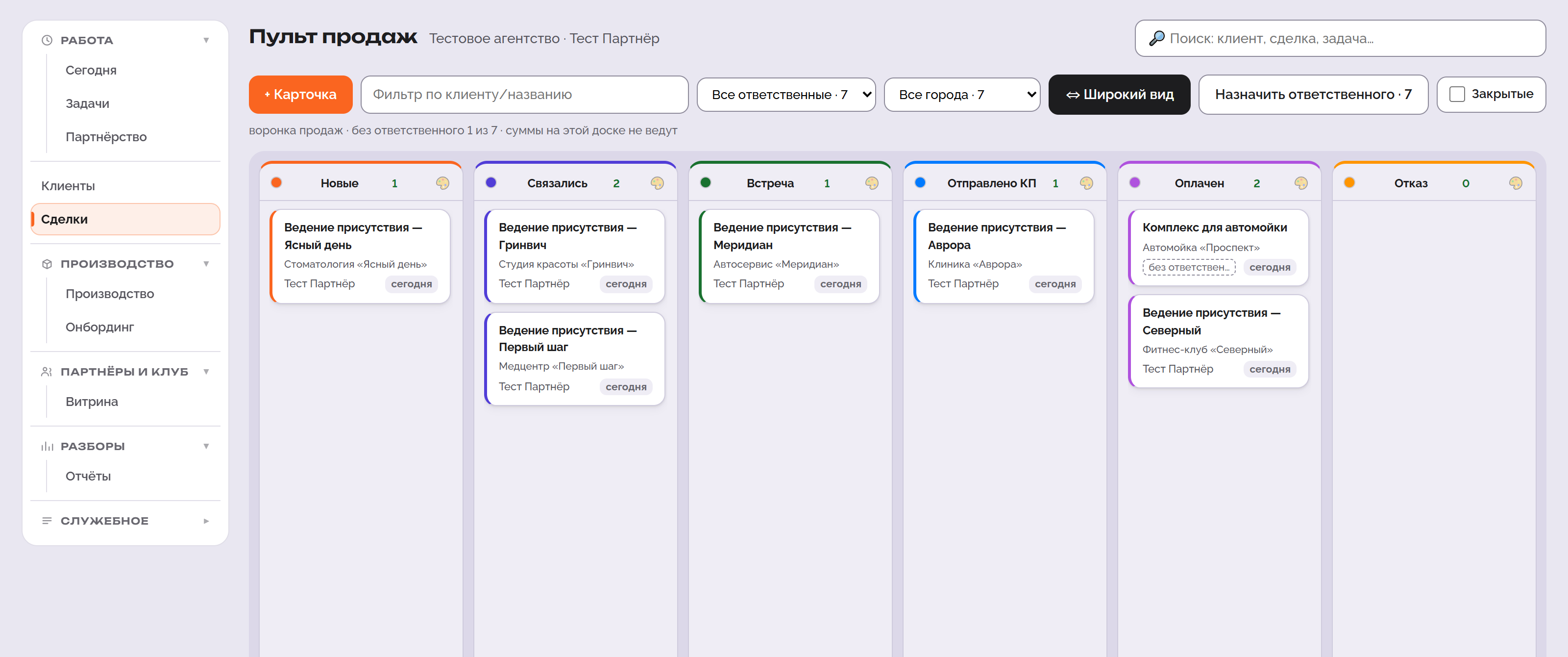Viewport: 1568px width, 657px height.
Task: Click the Фитнес-клуб «Северный» client text
Action: (1208, 350)
